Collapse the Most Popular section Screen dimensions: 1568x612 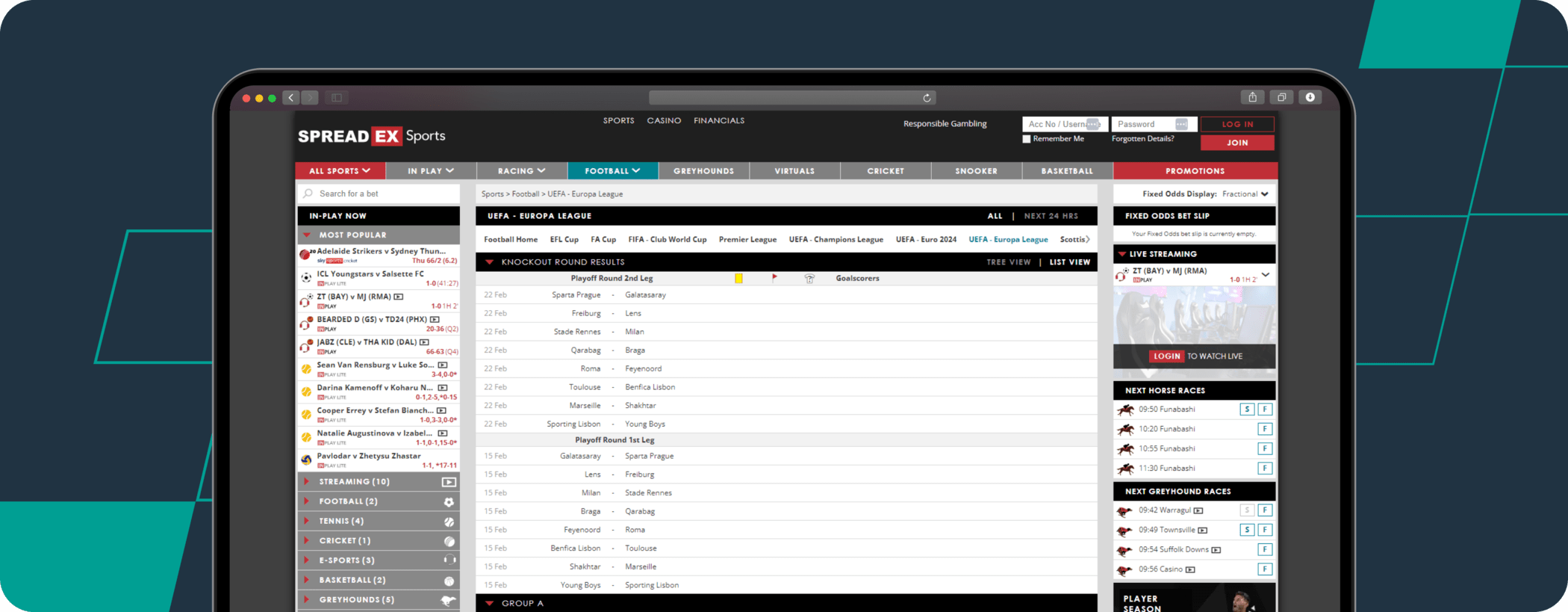pyautogui.click(x=306, y=235)
